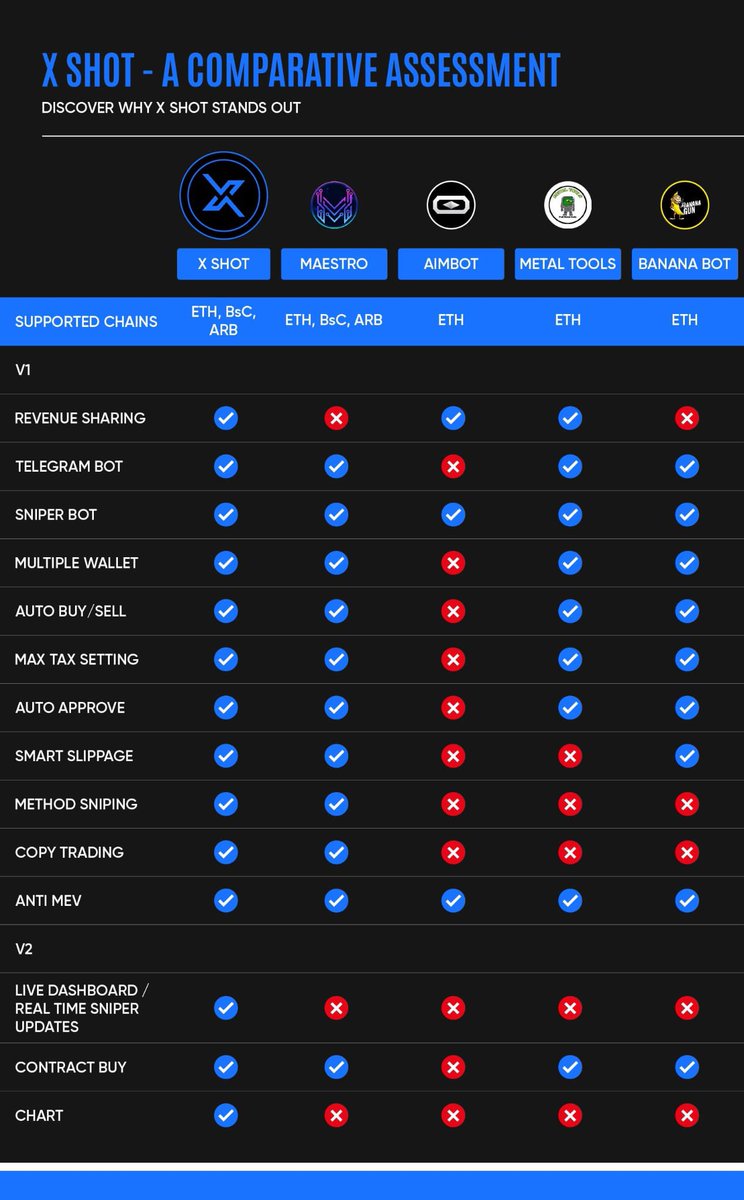Click the Maestro purple logo

click(334, 205)
